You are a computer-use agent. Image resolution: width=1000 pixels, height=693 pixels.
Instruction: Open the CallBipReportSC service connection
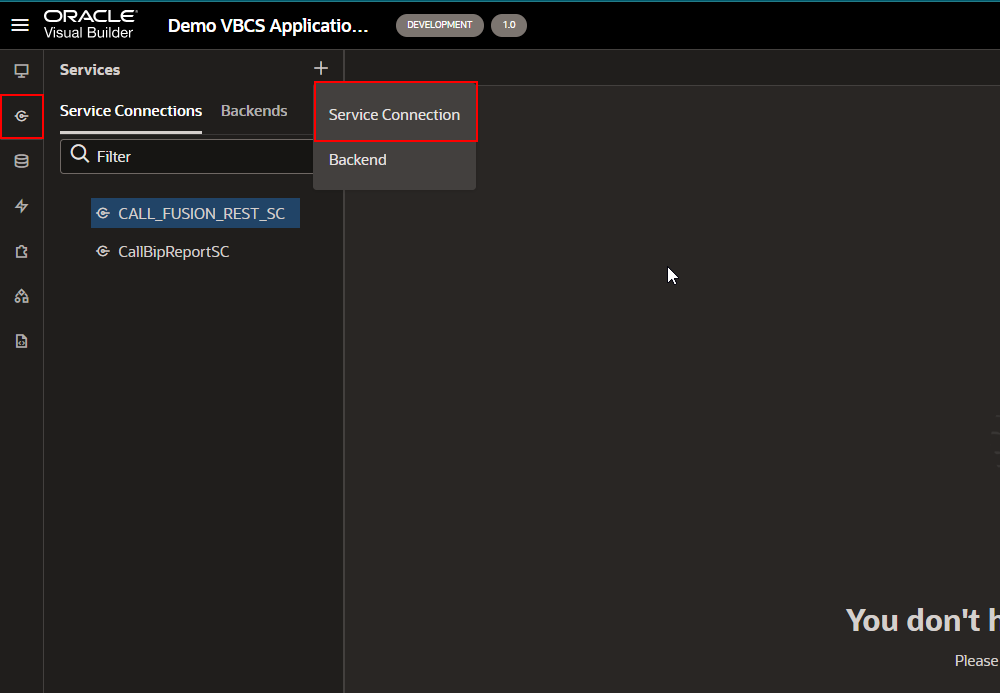point(173,252)
